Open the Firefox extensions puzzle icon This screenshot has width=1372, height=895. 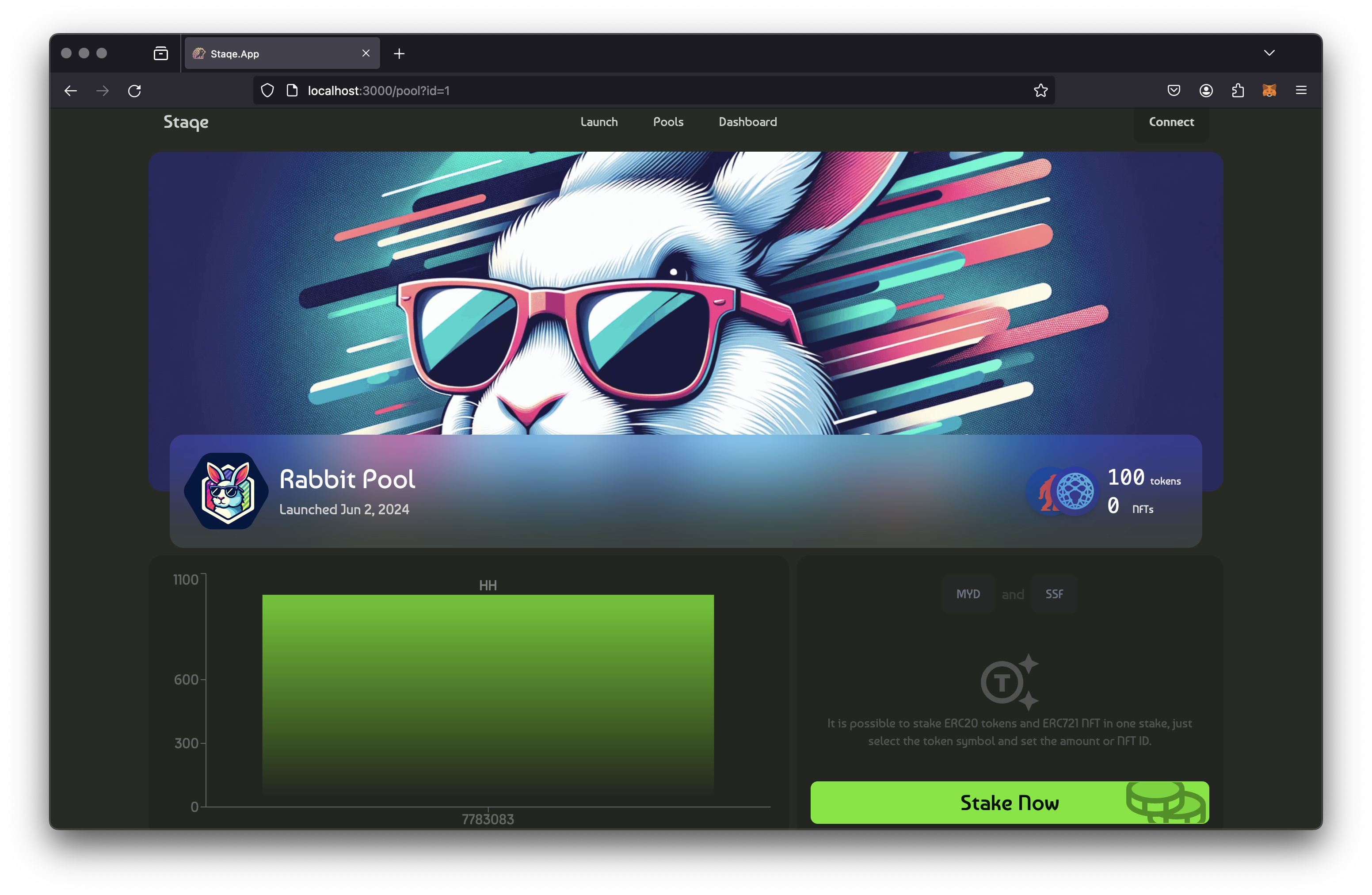coord(1238,91)
